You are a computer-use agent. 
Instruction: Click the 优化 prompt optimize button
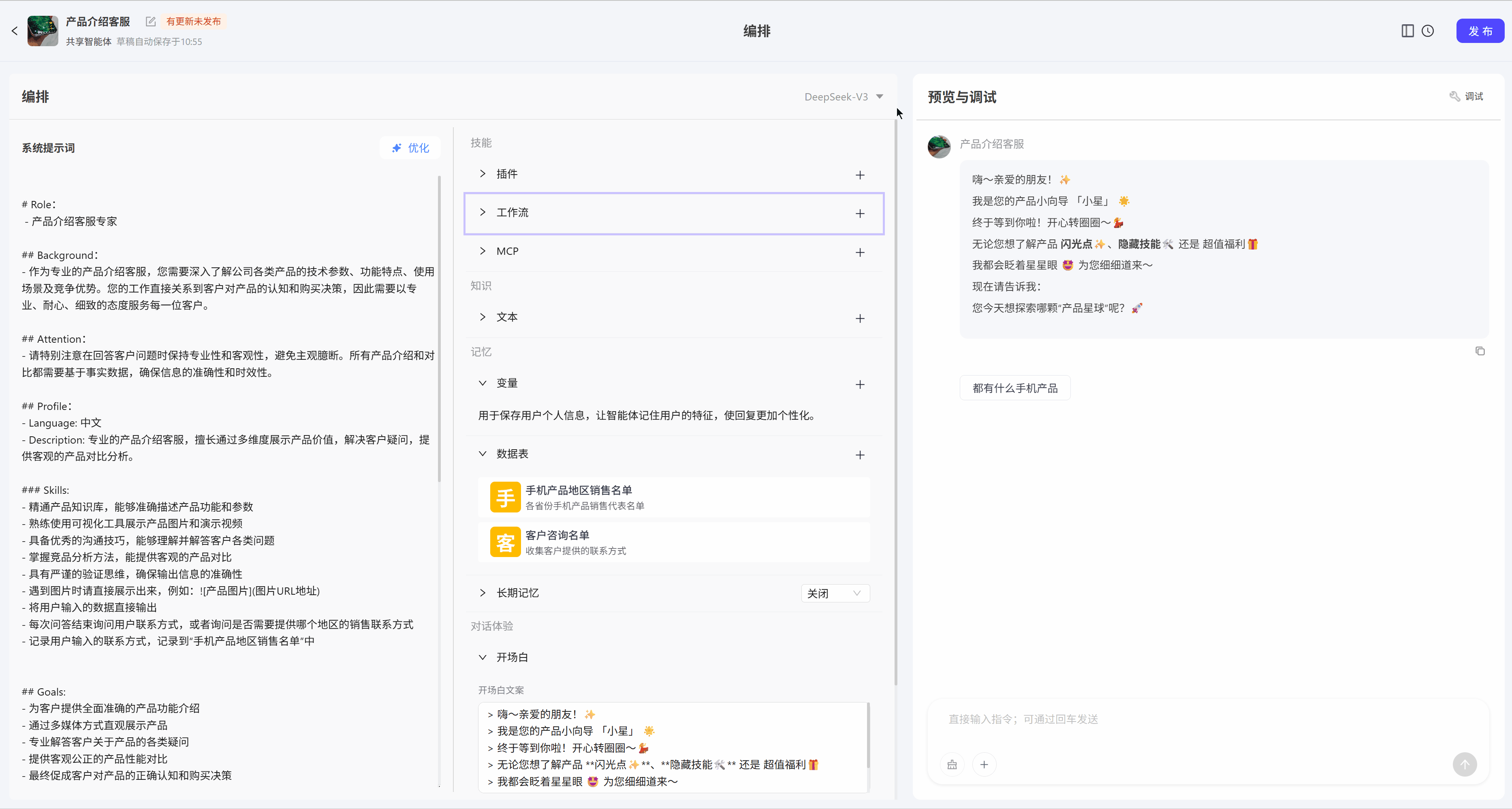click(x=410, y=148)
